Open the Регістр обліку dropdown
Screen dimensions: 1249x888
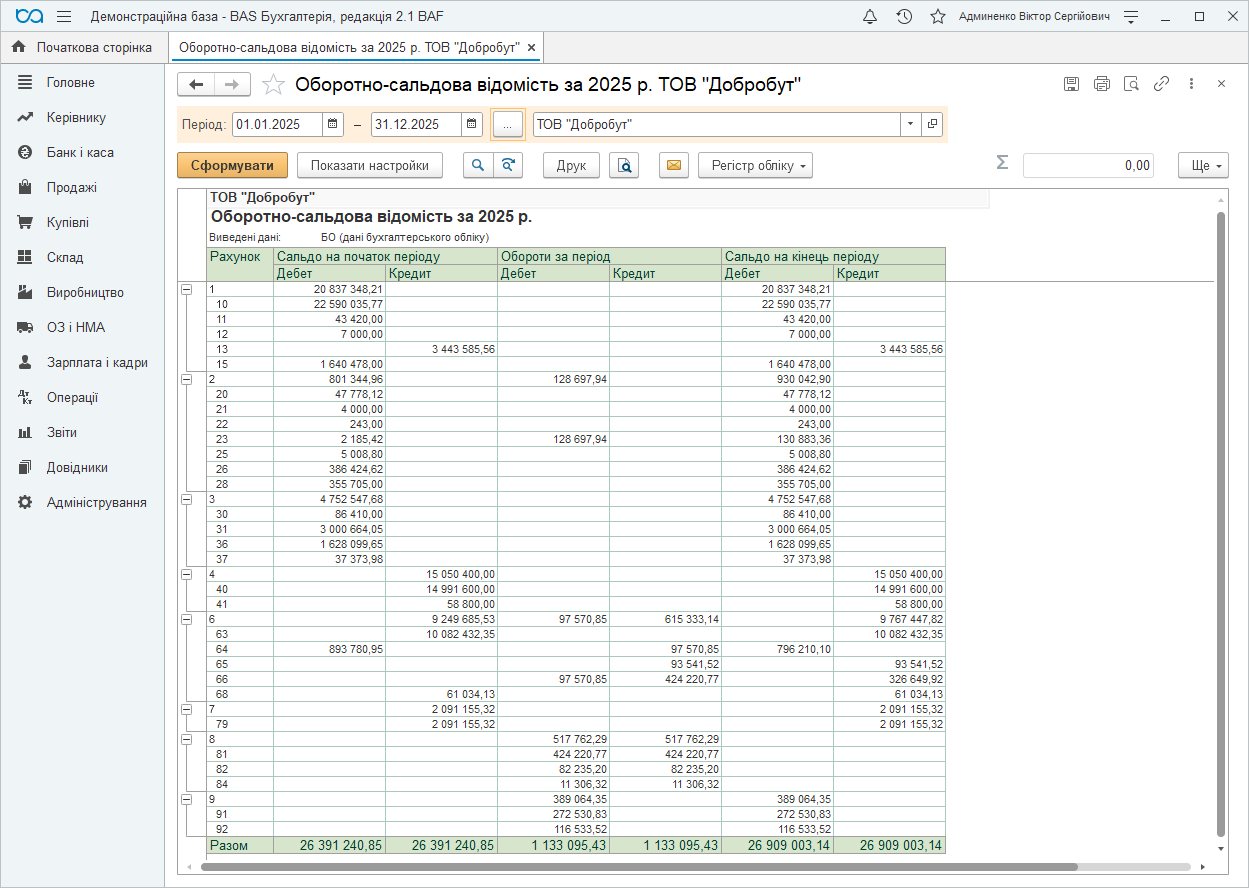[x=755, y=166]
